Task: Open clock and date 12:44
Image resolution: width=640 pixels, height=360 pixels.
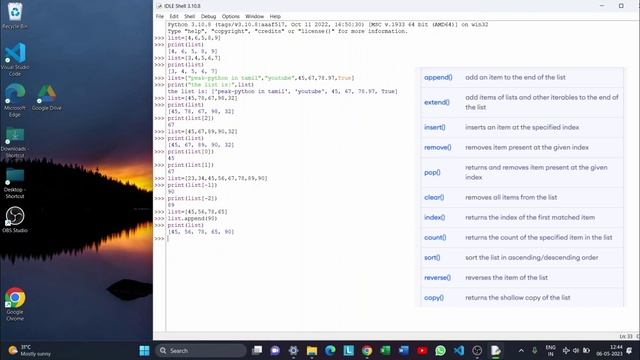Action: click(x=609, y=351)
